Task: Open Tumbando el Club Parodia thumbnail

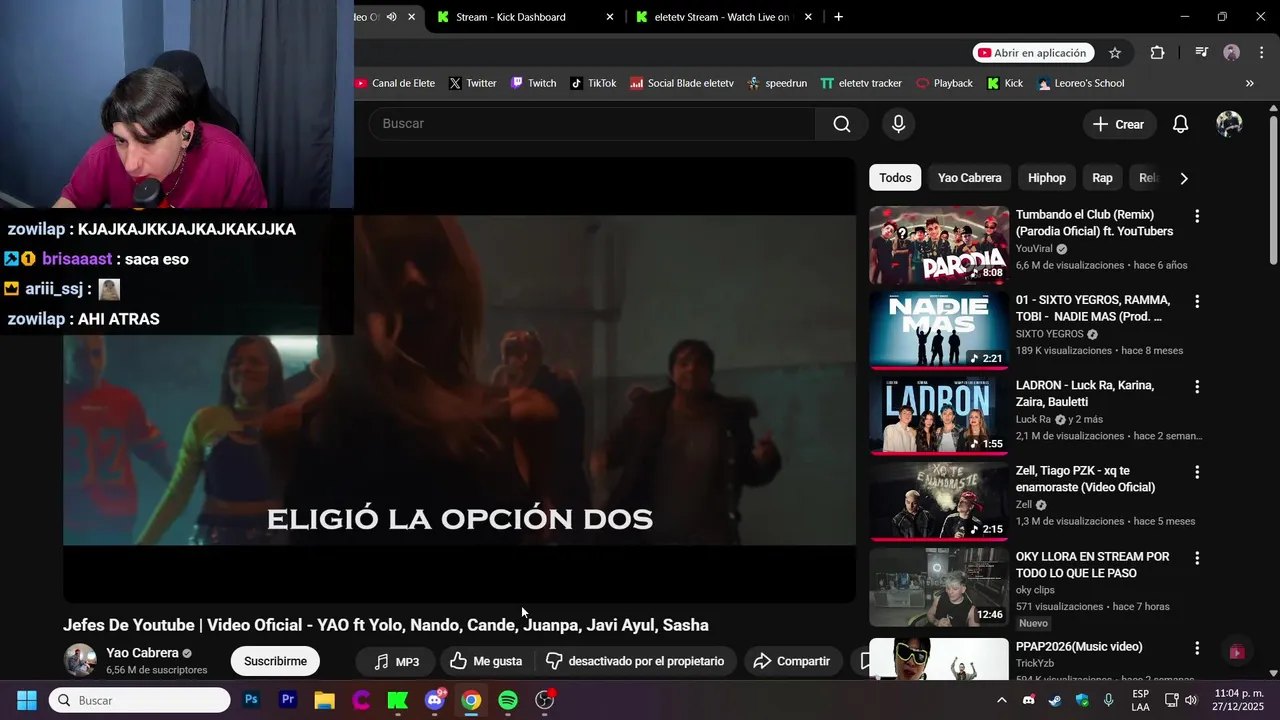Action: point(939,245)
